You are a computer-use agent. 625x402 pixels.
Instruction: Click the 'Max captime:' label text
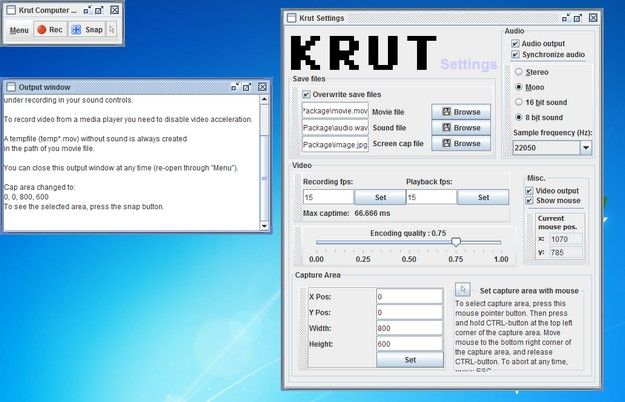pyautogui.click(x=326, y=213)
